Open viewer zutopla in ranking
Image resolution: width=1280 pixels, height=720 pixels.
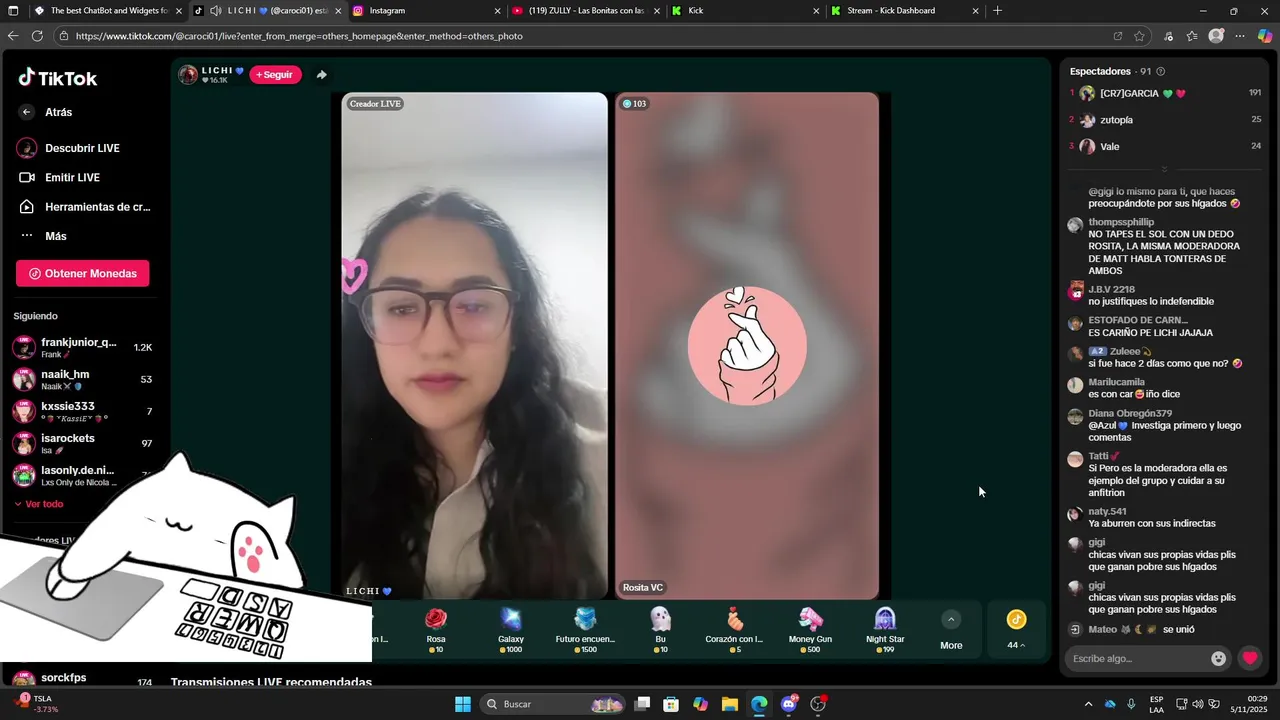[1165, 120]
